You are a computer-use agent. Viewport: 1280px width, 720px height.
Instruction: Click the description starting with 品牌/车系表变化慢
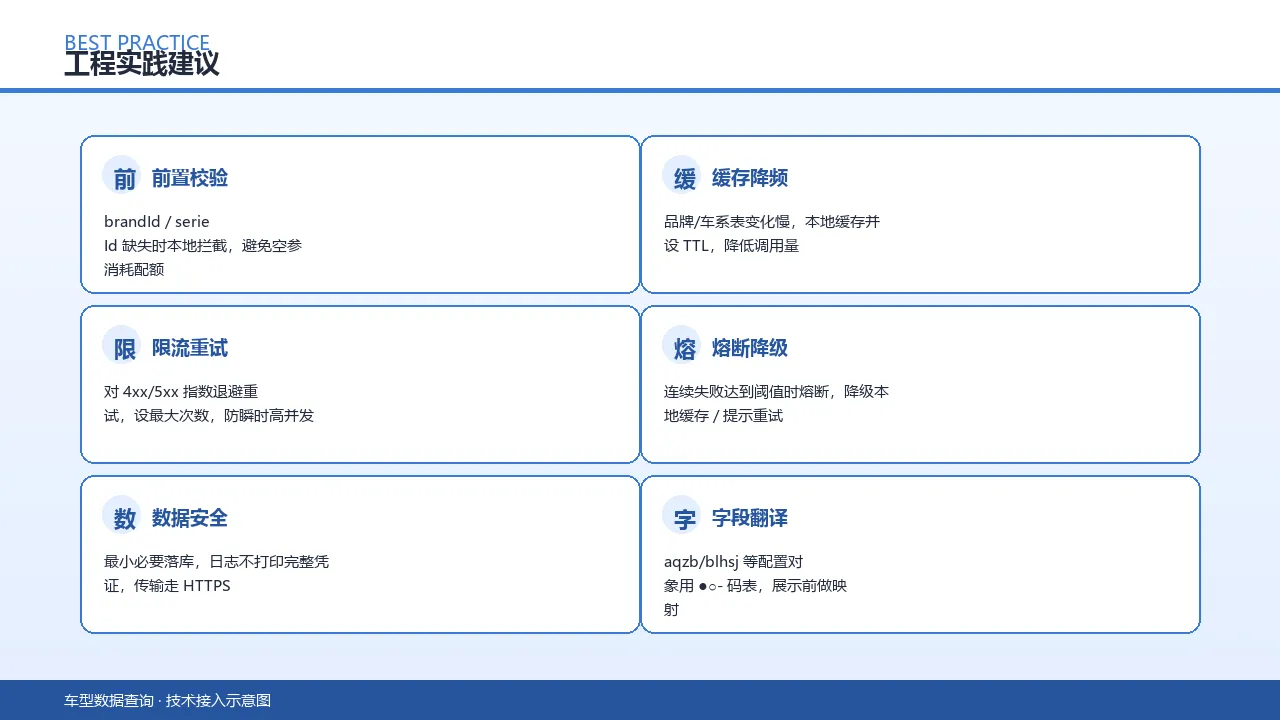[x=772, y=234]
